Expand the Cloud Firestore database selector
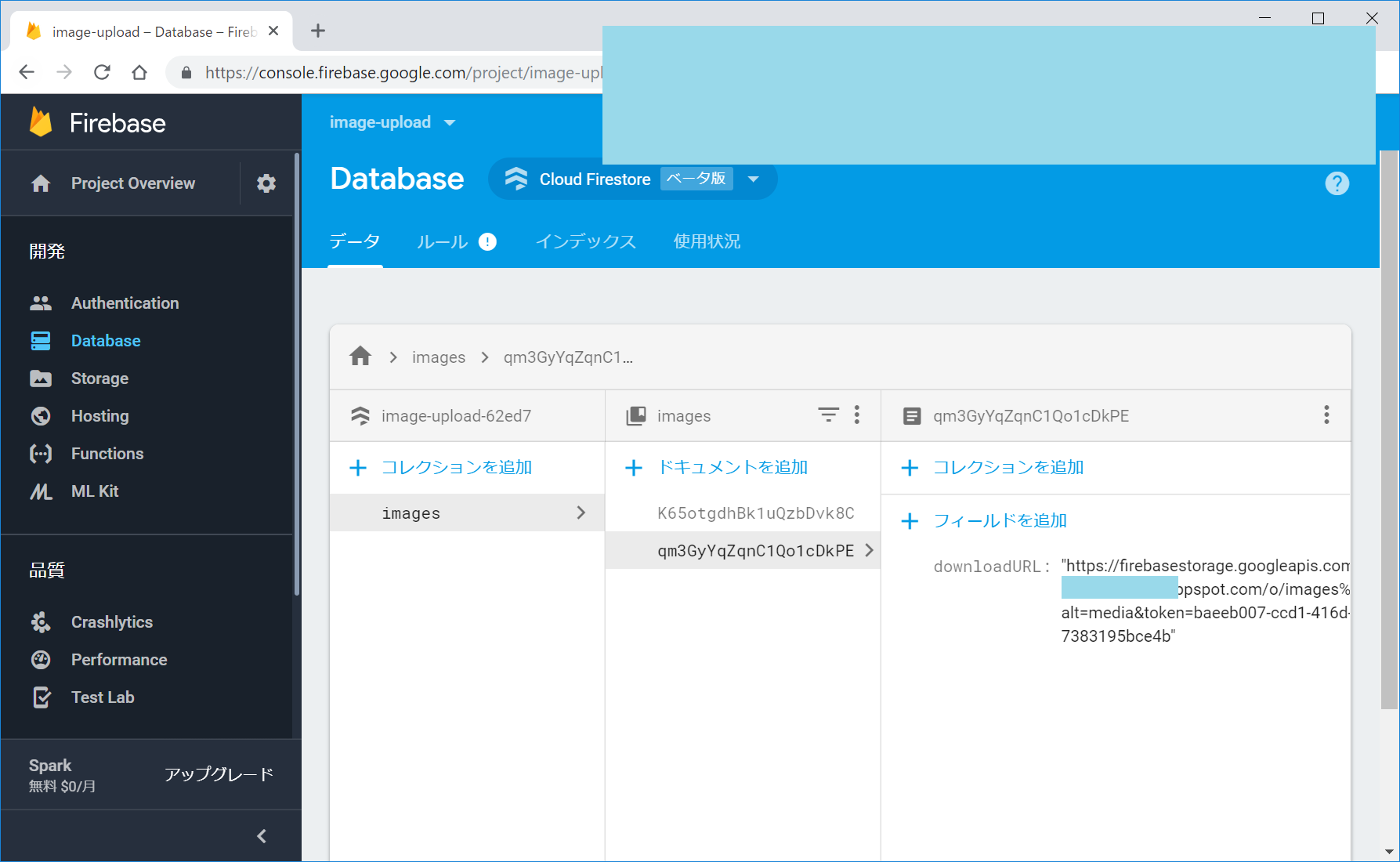The width and height of the screenshot is (1400, 862). (x=753, y=179)
